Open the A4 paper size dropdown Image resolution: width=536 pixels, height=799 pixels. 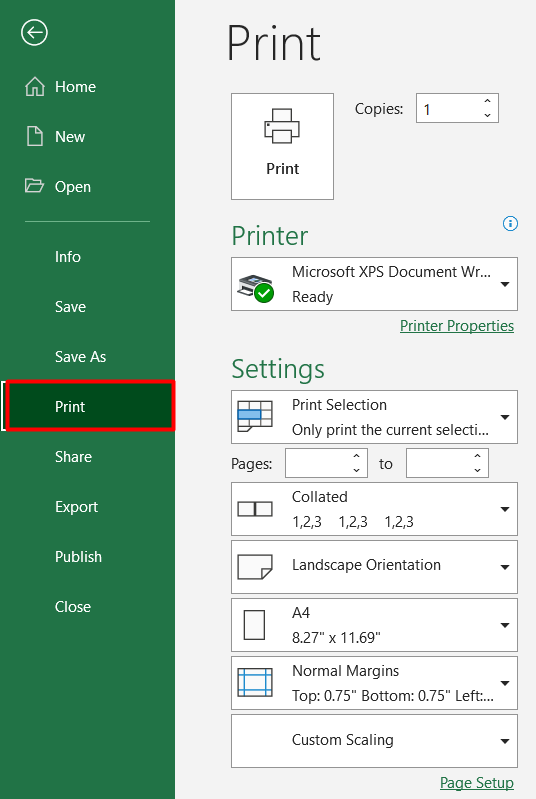click(x=374, y=625)
